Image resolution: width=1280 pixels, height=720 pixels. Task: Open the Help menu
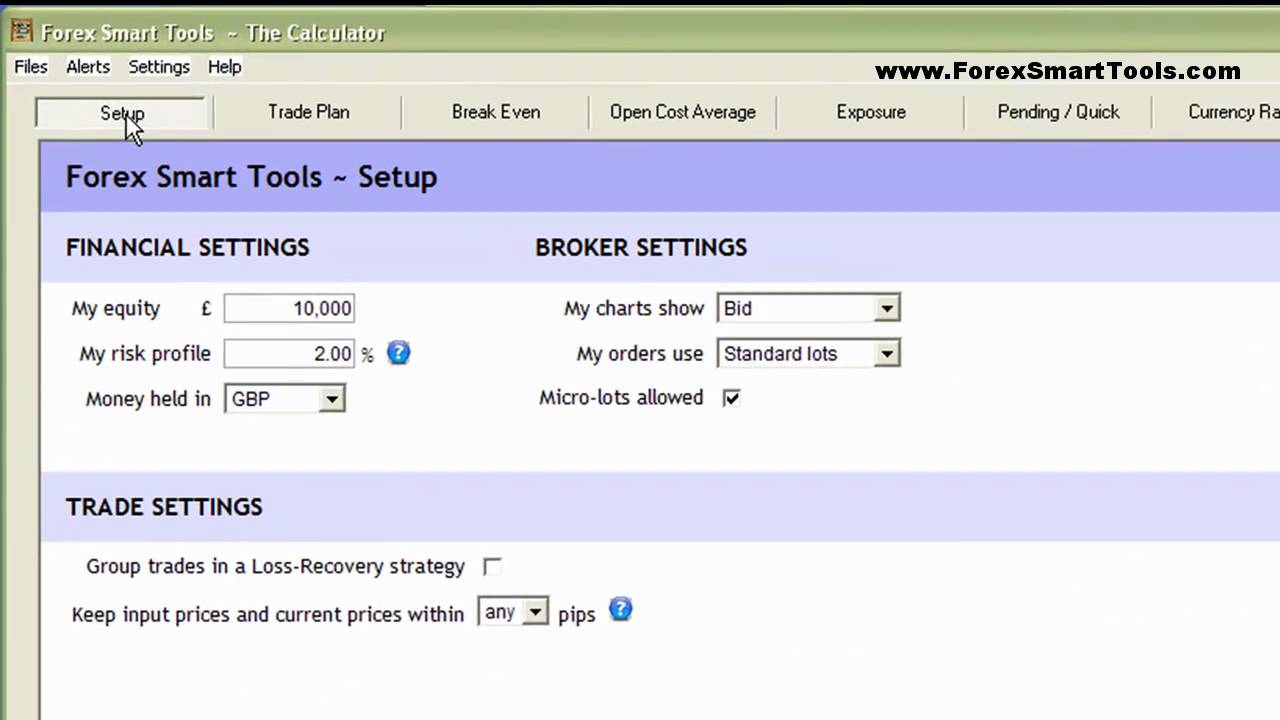click(225, 67)
